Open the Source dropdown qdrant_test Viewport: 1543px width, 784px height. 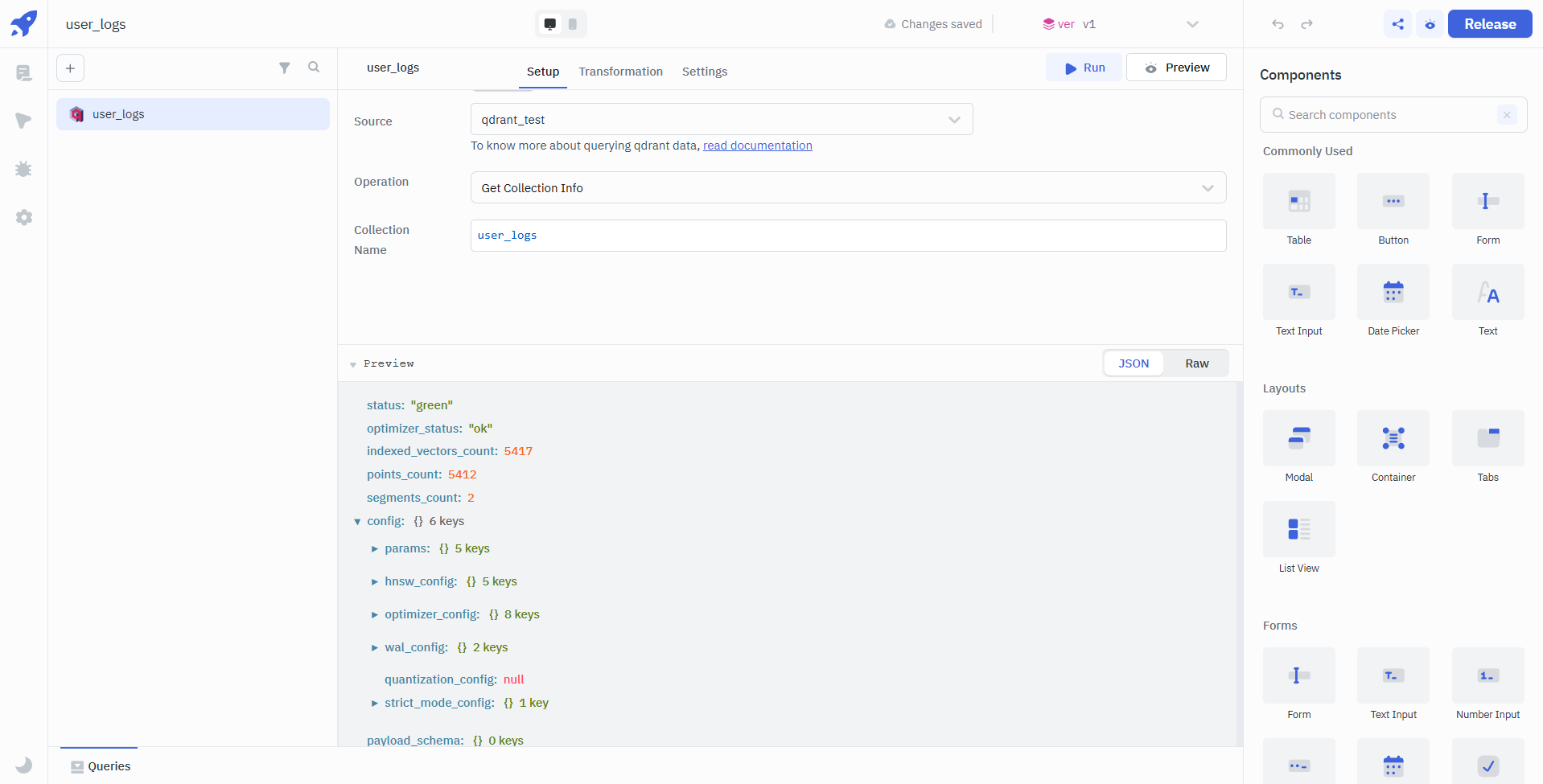pos(721,120)
